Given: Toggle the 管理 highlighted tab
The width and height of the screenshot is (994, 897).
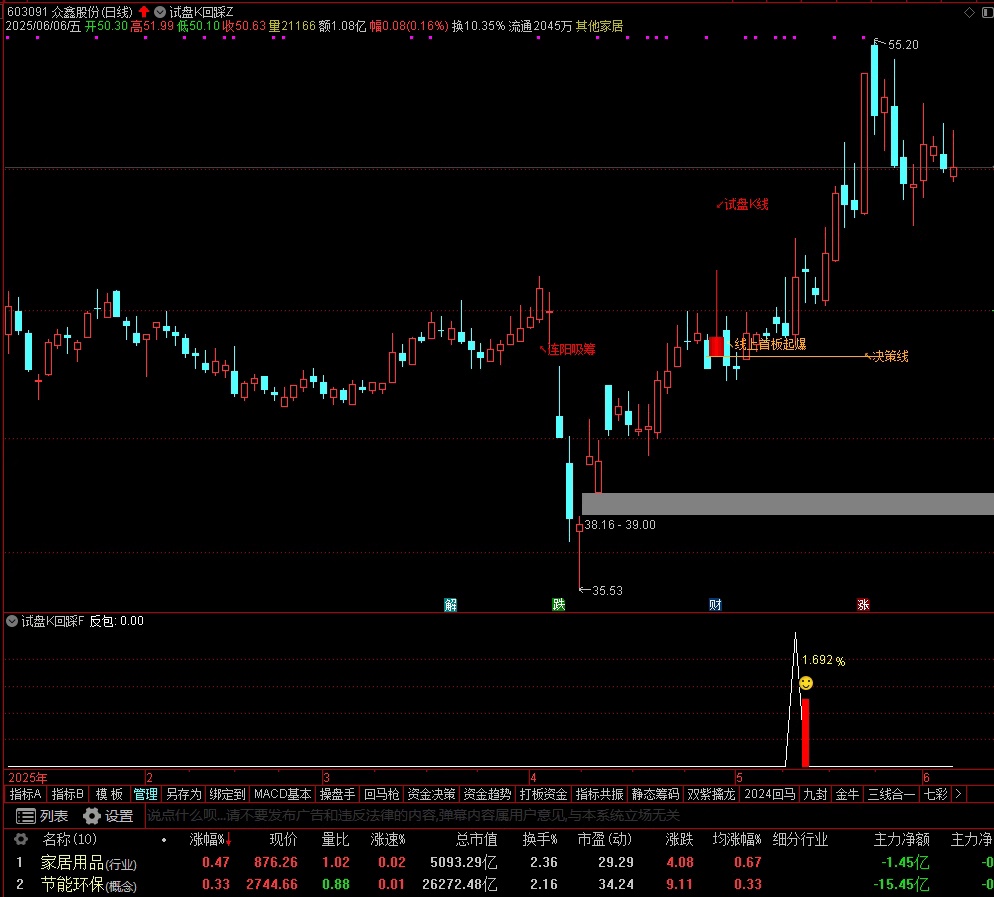Looking at the screenshot, I should (145, 794).
